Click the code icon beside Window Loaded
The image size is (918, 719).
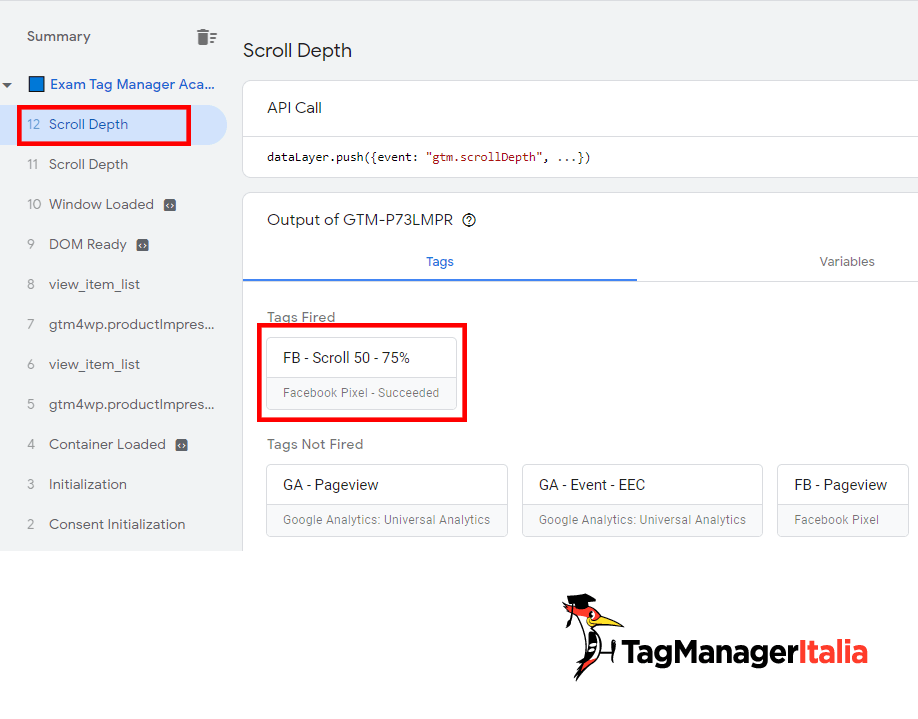170,205
